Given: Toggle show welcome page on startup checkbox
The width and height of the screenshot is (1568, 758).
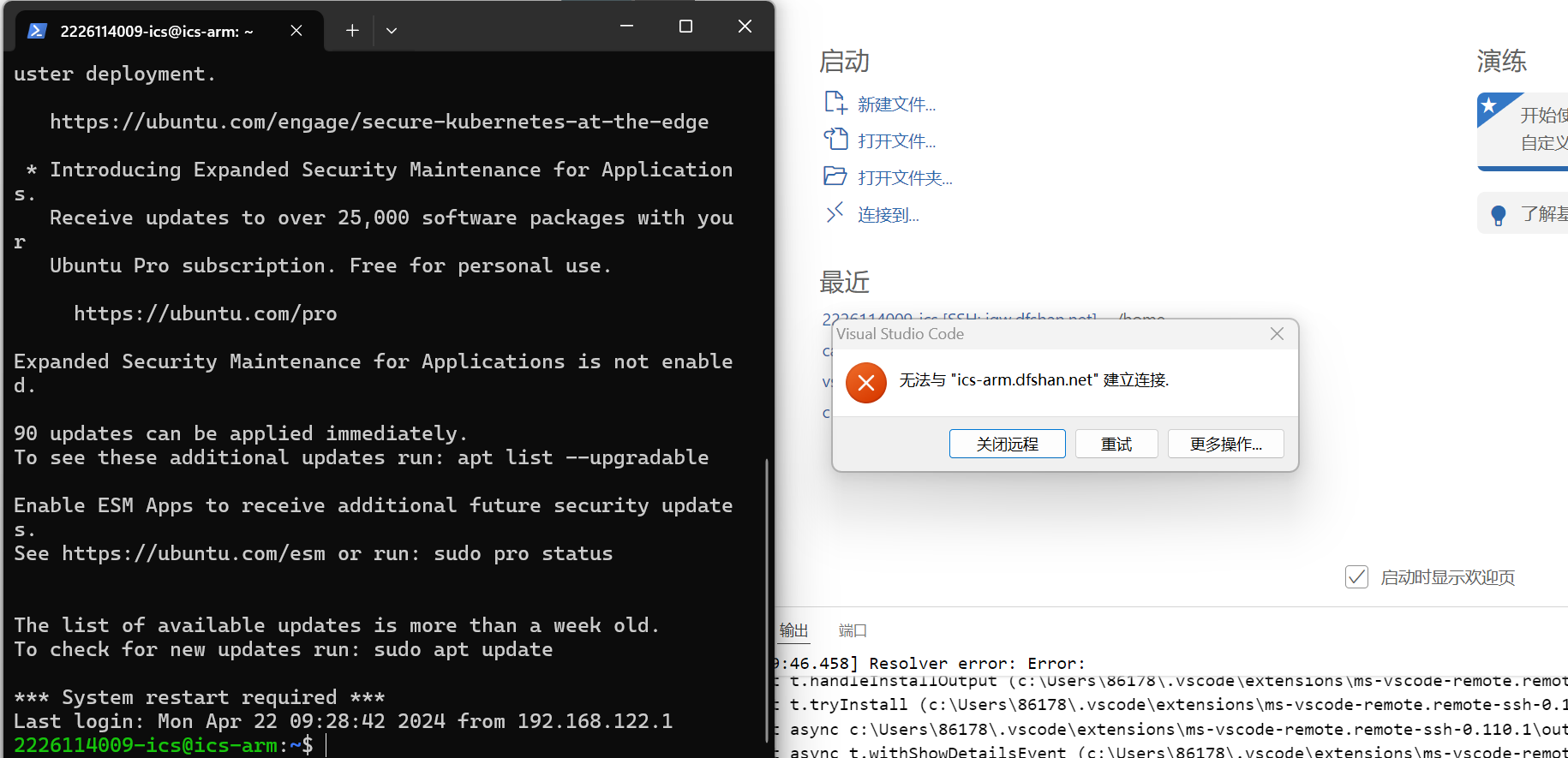Looking at the screenshot, I should click(1356, 577).
